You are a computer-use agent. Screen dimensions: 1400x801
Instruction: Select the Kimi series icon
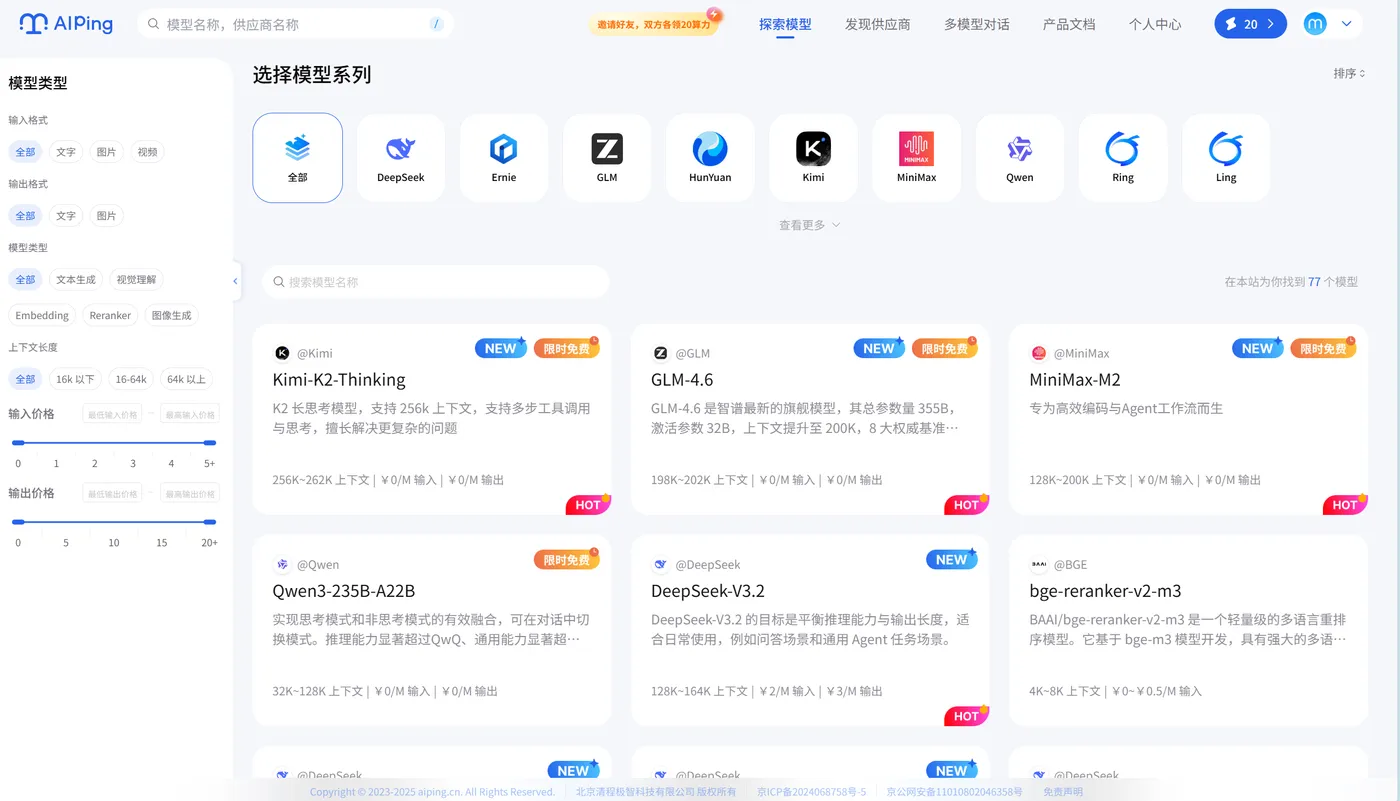tap(813, 148)
